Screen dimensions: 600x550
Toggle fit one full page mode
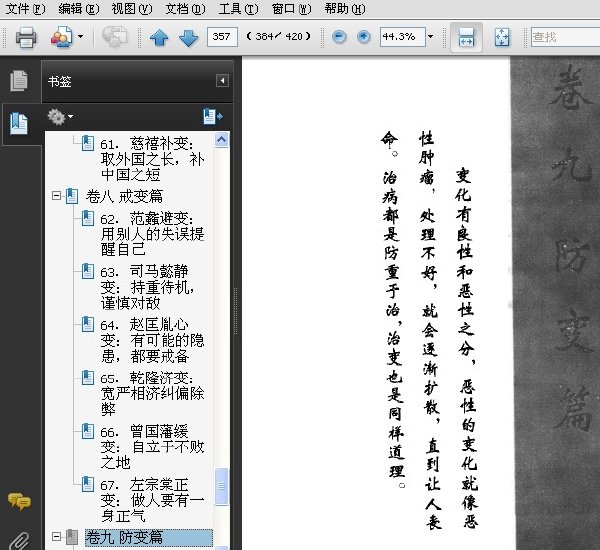(502, 37)
